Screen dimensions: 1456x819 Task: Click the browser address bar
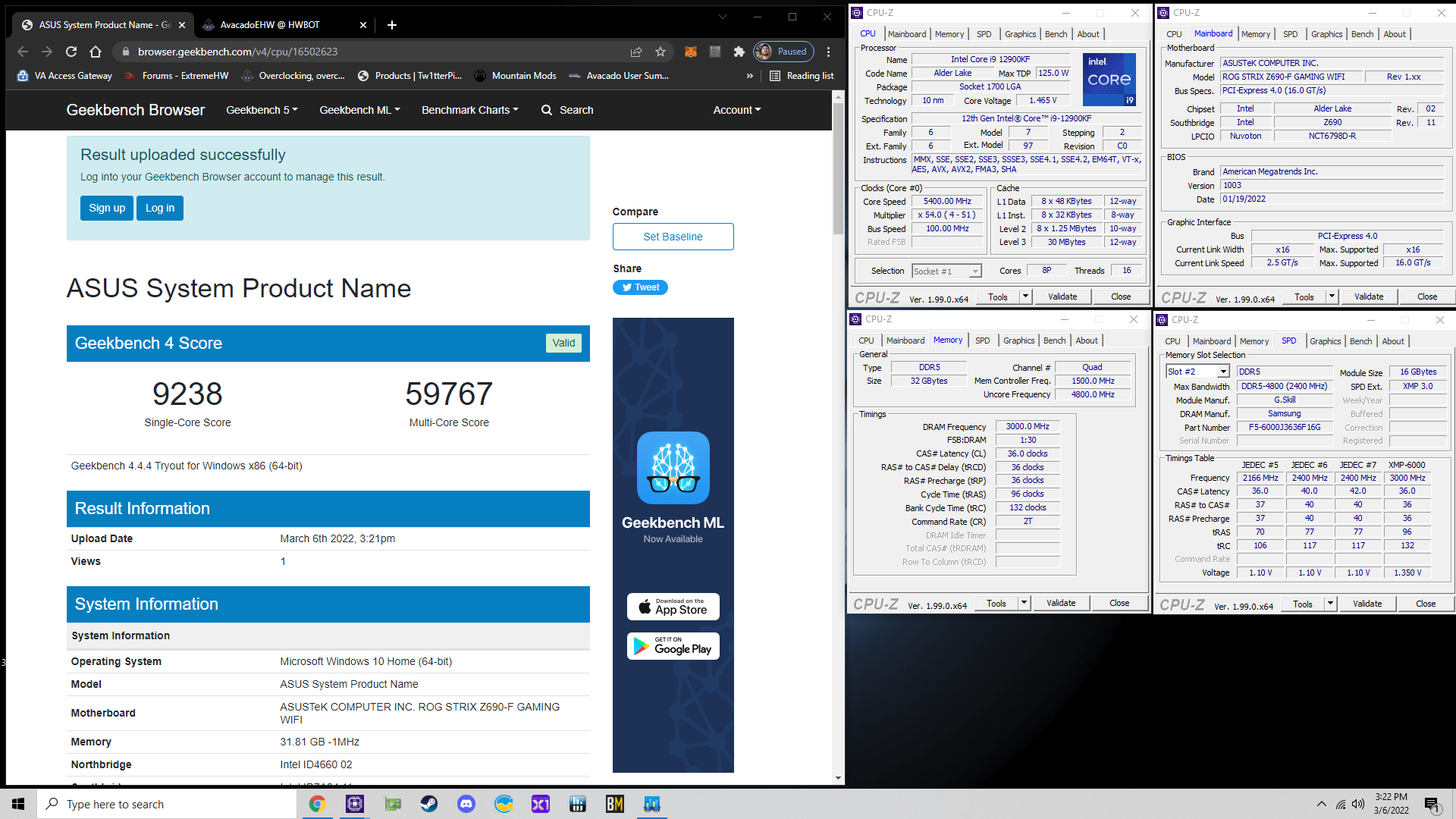(x=379, y=52)
